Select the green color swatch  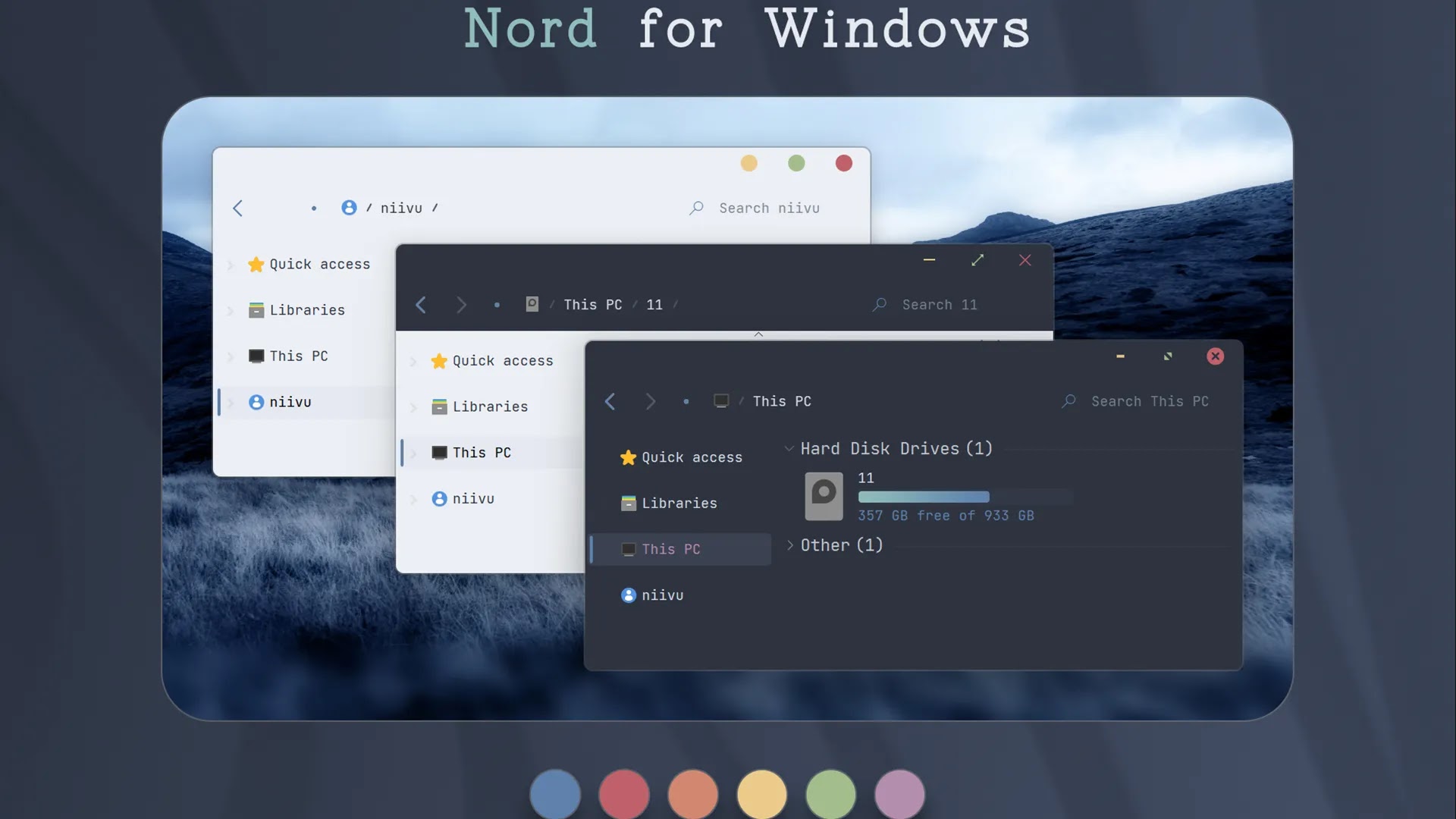point(831,794)
